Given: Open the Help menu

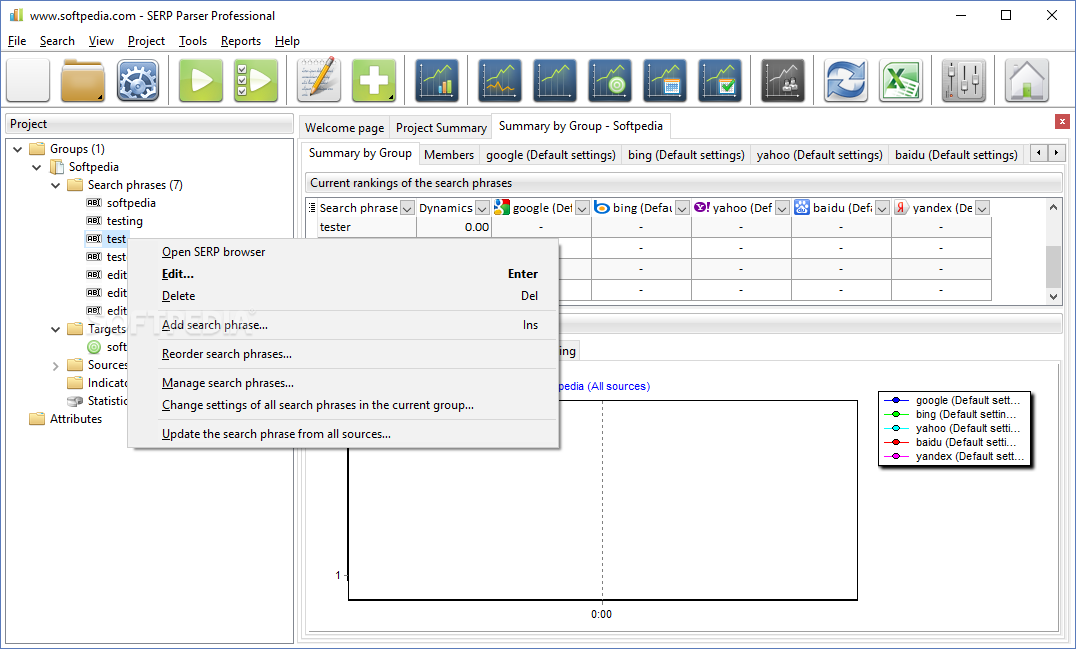Looking at the screenshot, I should pos(288,41).
